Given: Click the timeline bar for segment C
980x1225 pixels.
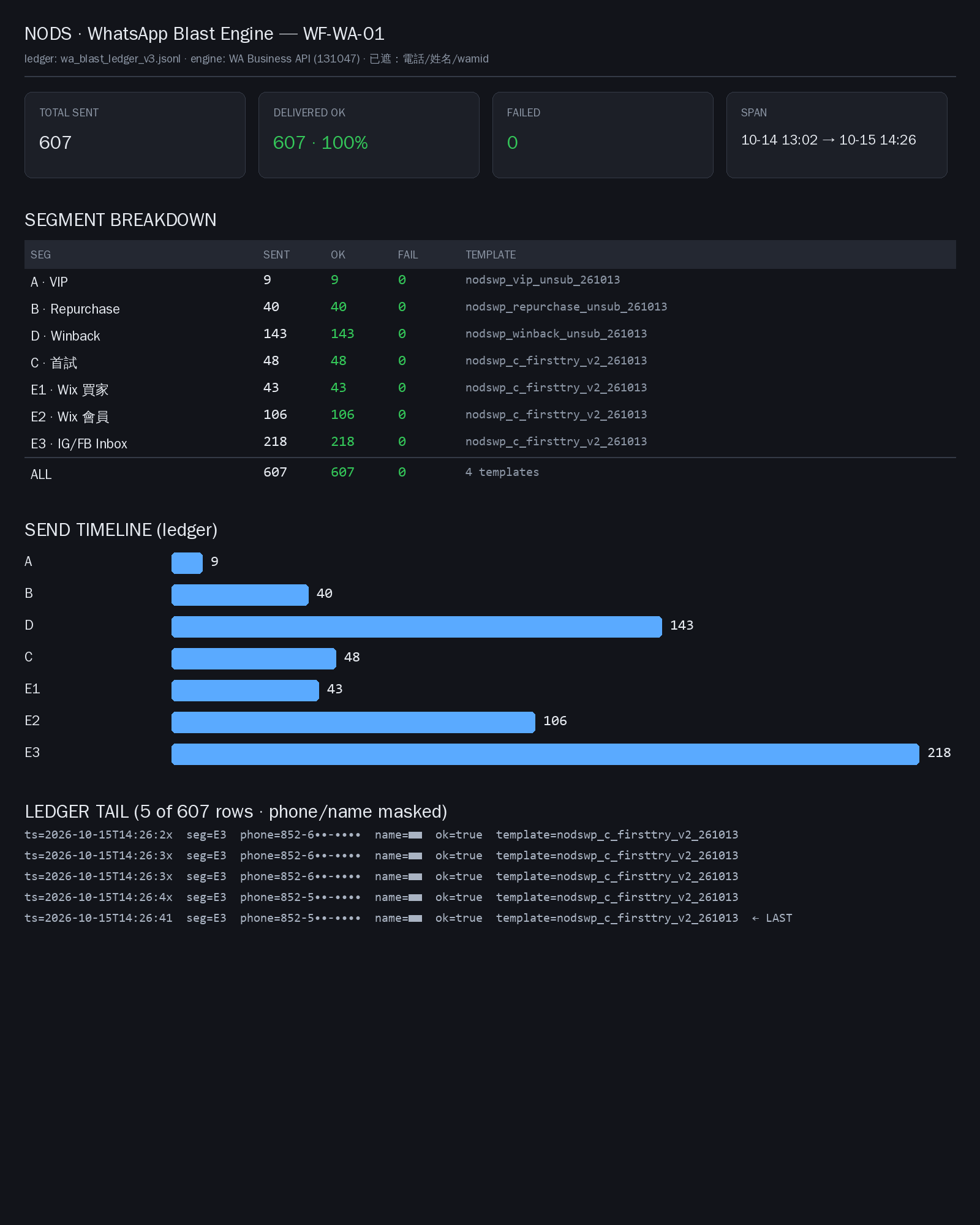Looking at the screenshot, I should tap(254, 658).
